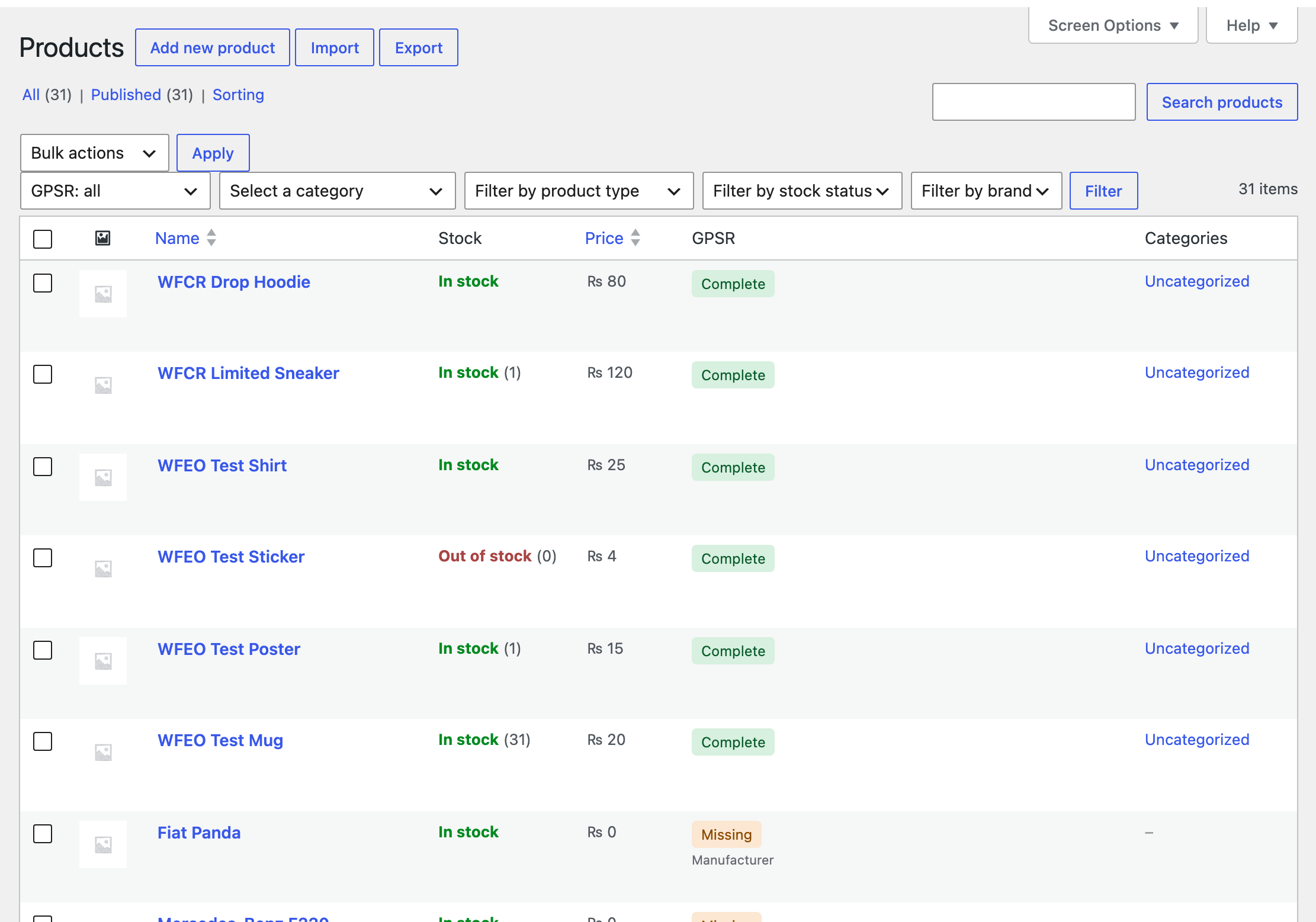Switch to the Sorting view
Viewport: 1316px width, 922px height.
pyautogui.click(x=238, y=95)
